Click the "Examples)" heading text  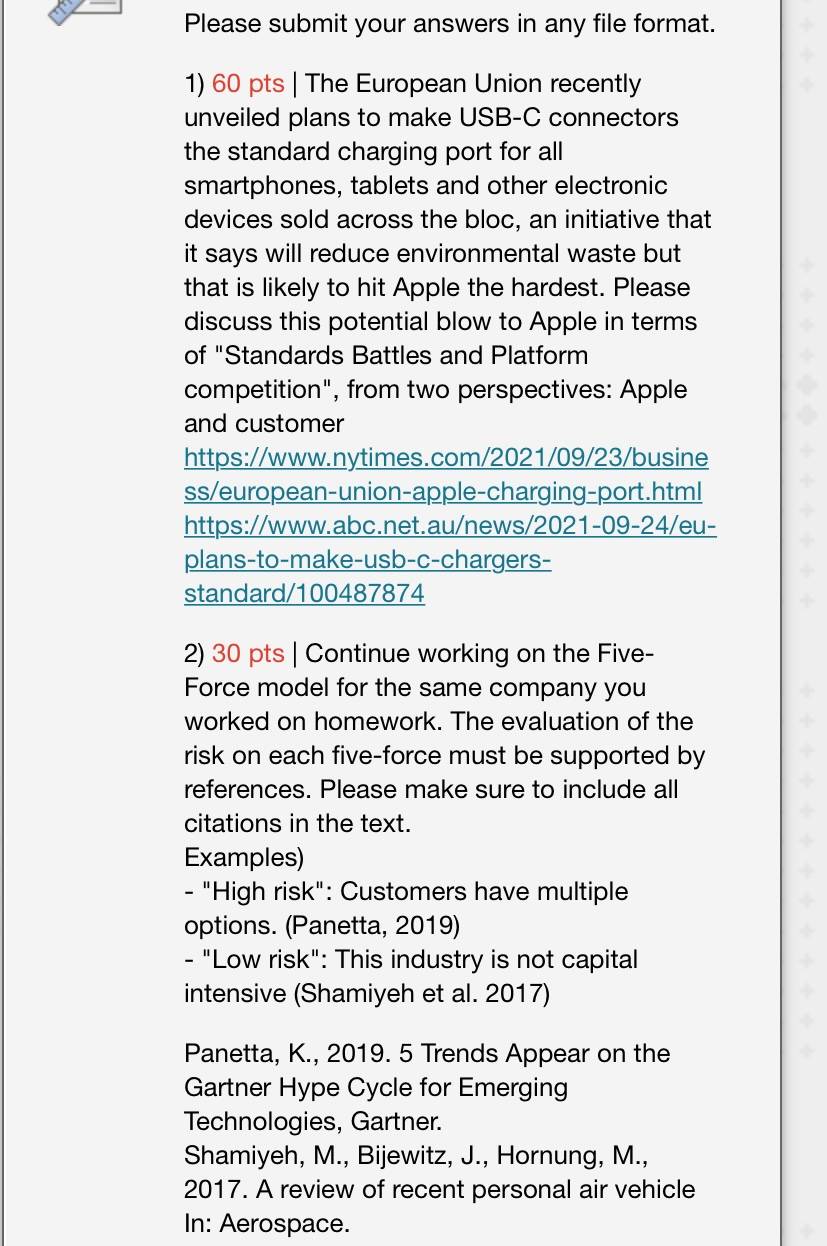(x=244, y=858)
